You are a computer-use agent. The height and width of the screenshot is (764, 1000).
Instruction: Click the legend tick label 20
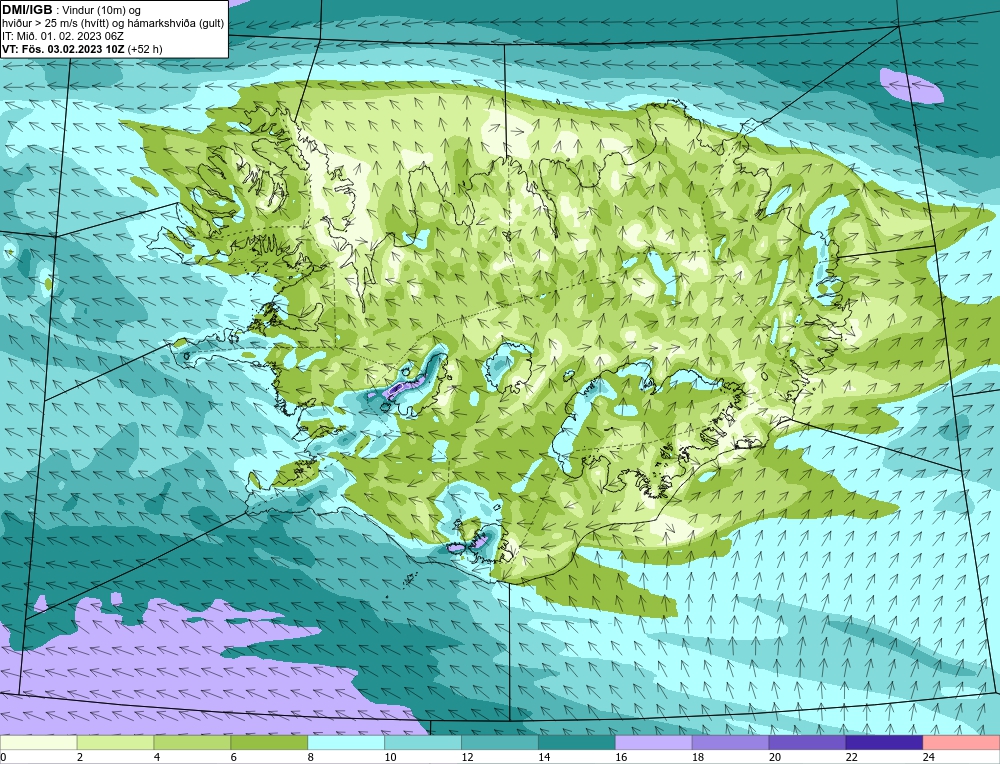[774, 757]
